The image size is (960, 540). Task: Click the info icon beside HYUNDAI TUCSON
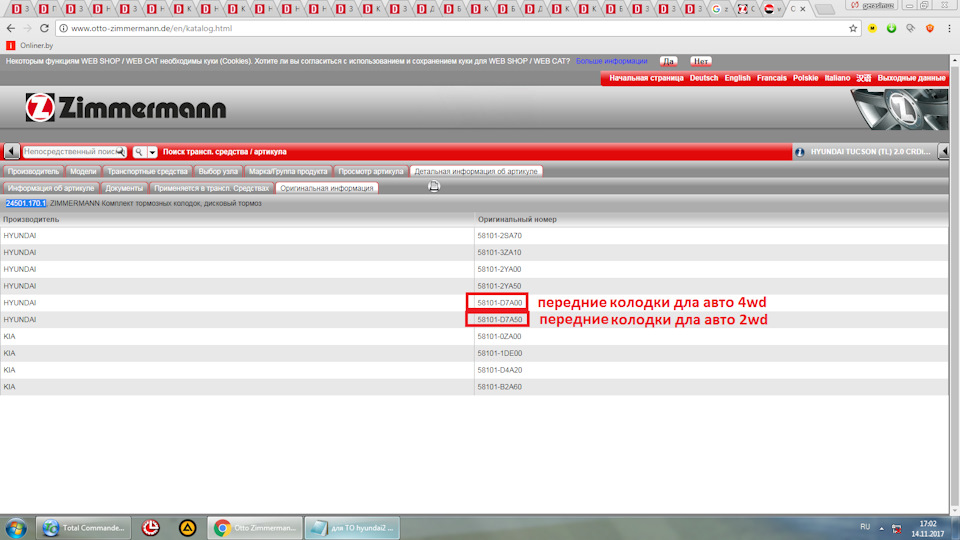[800, 152]
